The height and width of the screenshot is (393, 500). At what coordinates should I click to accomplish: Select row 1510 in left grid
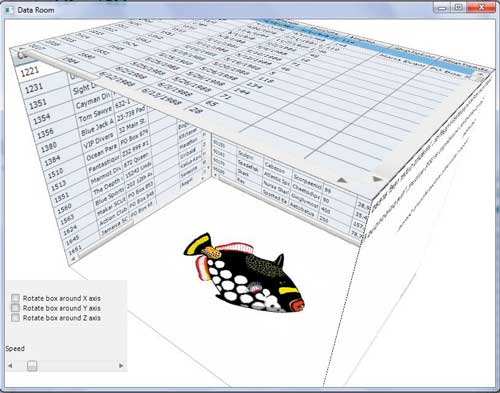tap(55, 172)
